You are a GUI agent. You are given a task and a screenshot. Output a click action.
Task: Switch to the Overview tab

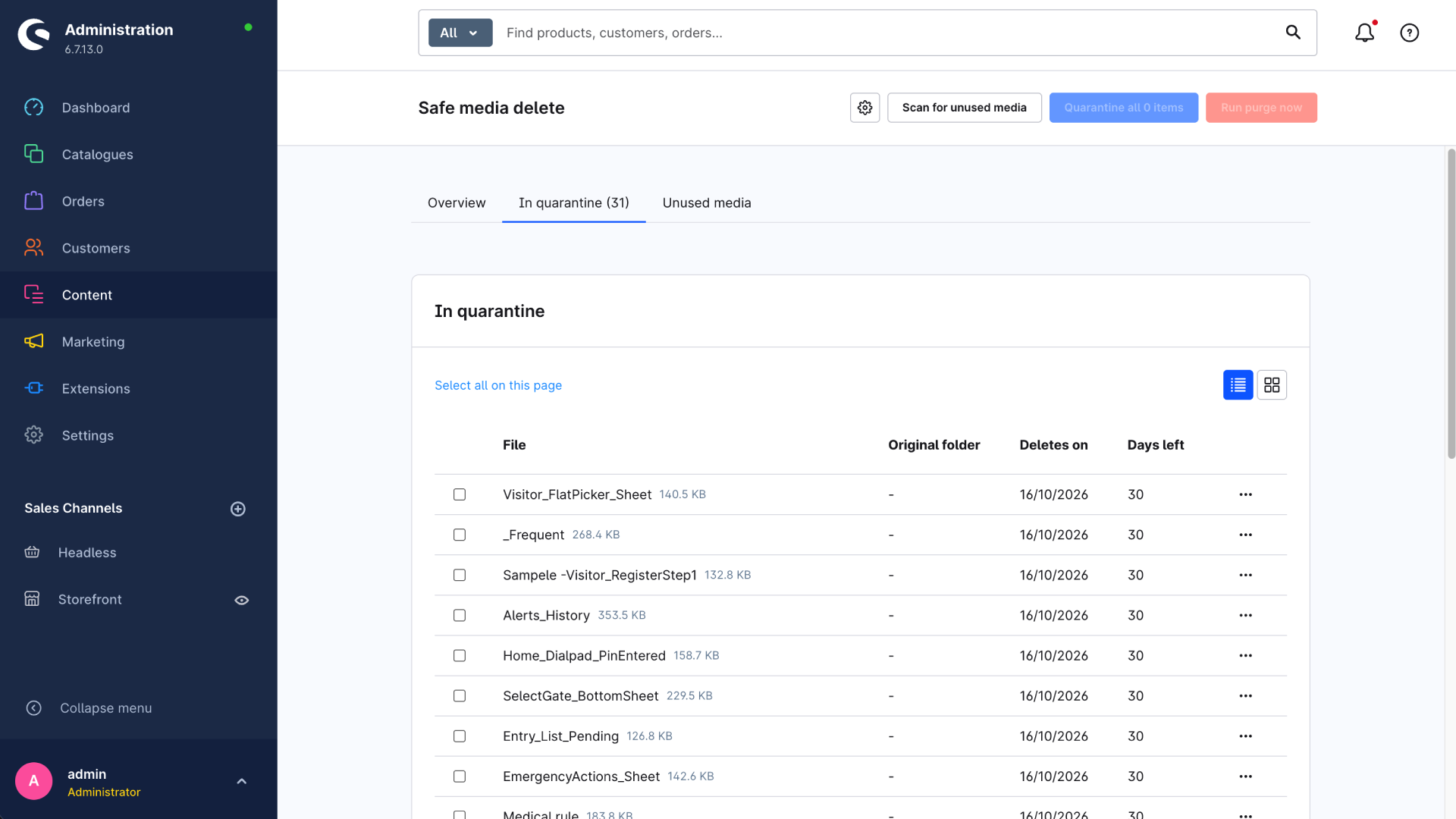457,202
